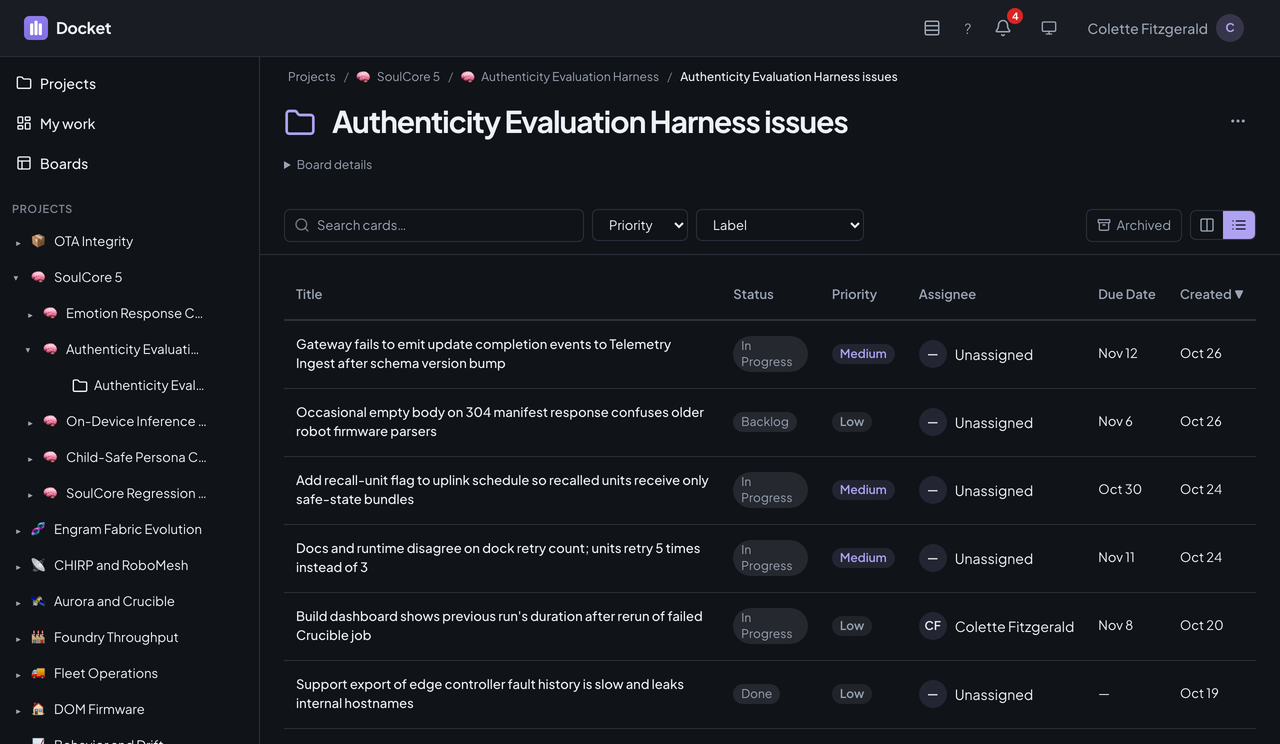
Task: Click the large folder icon beside board title
Action: tap(300, 122)
